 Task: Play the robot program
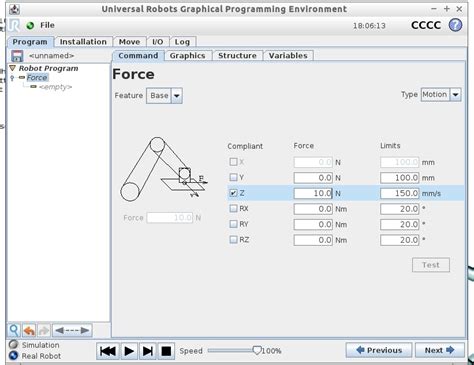(129, 351)
